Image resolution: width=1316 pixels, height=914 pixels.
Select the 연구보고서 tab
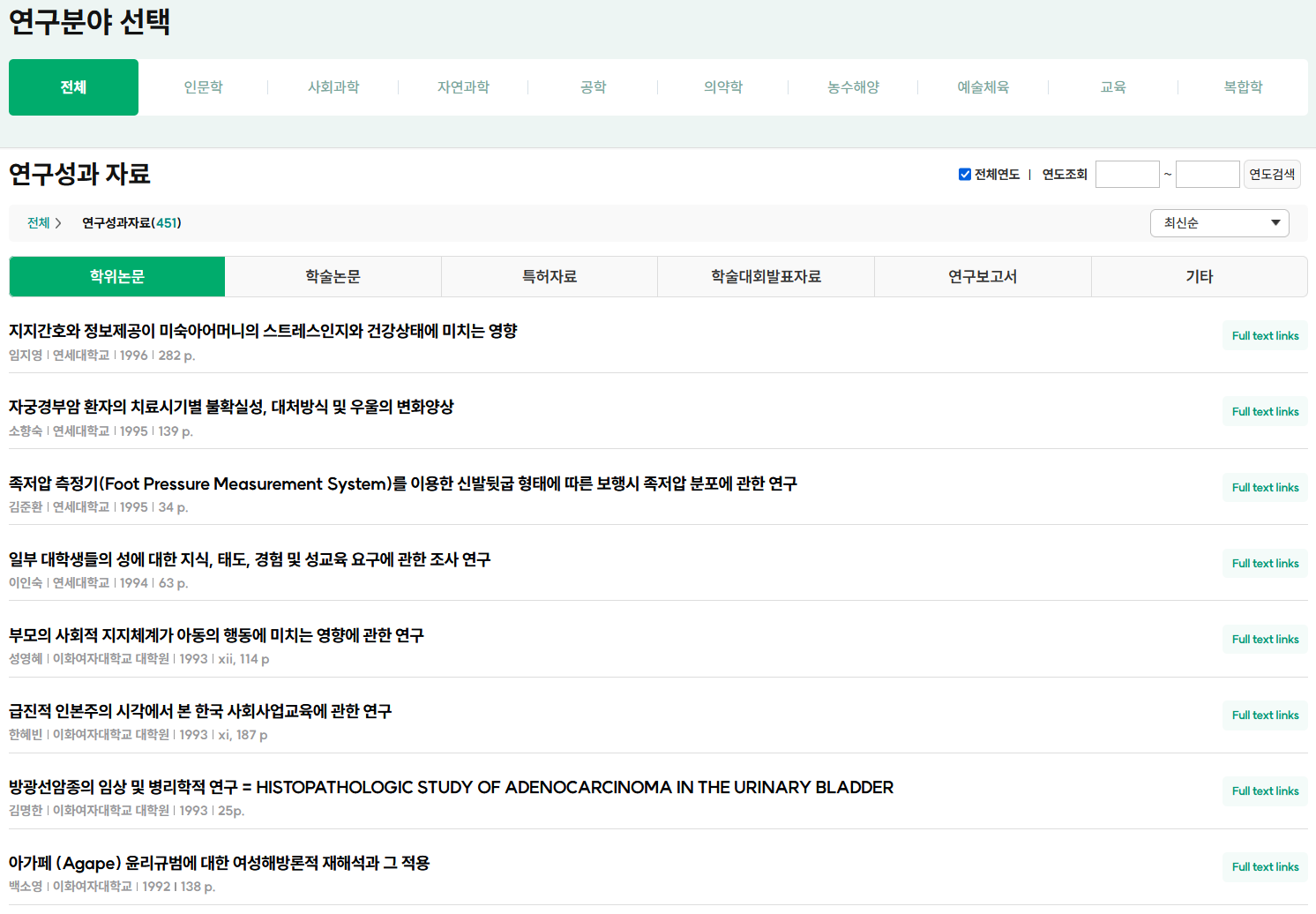point(983,277)
